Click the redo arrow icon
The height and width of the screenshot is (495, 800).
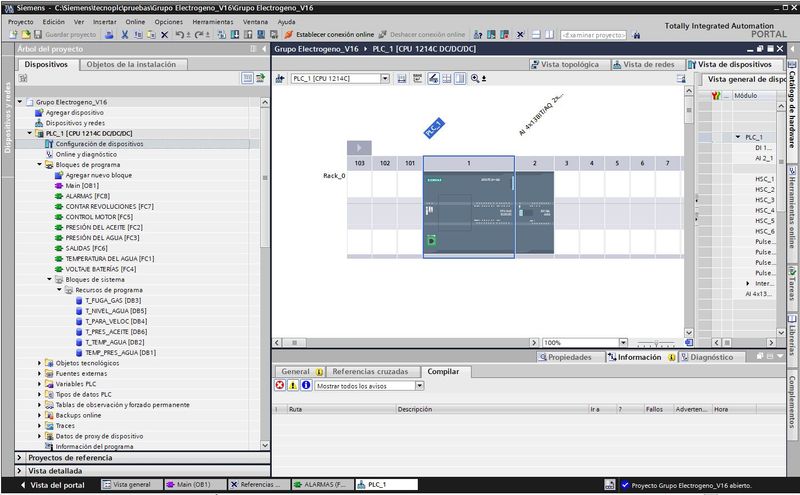[199, 35]
